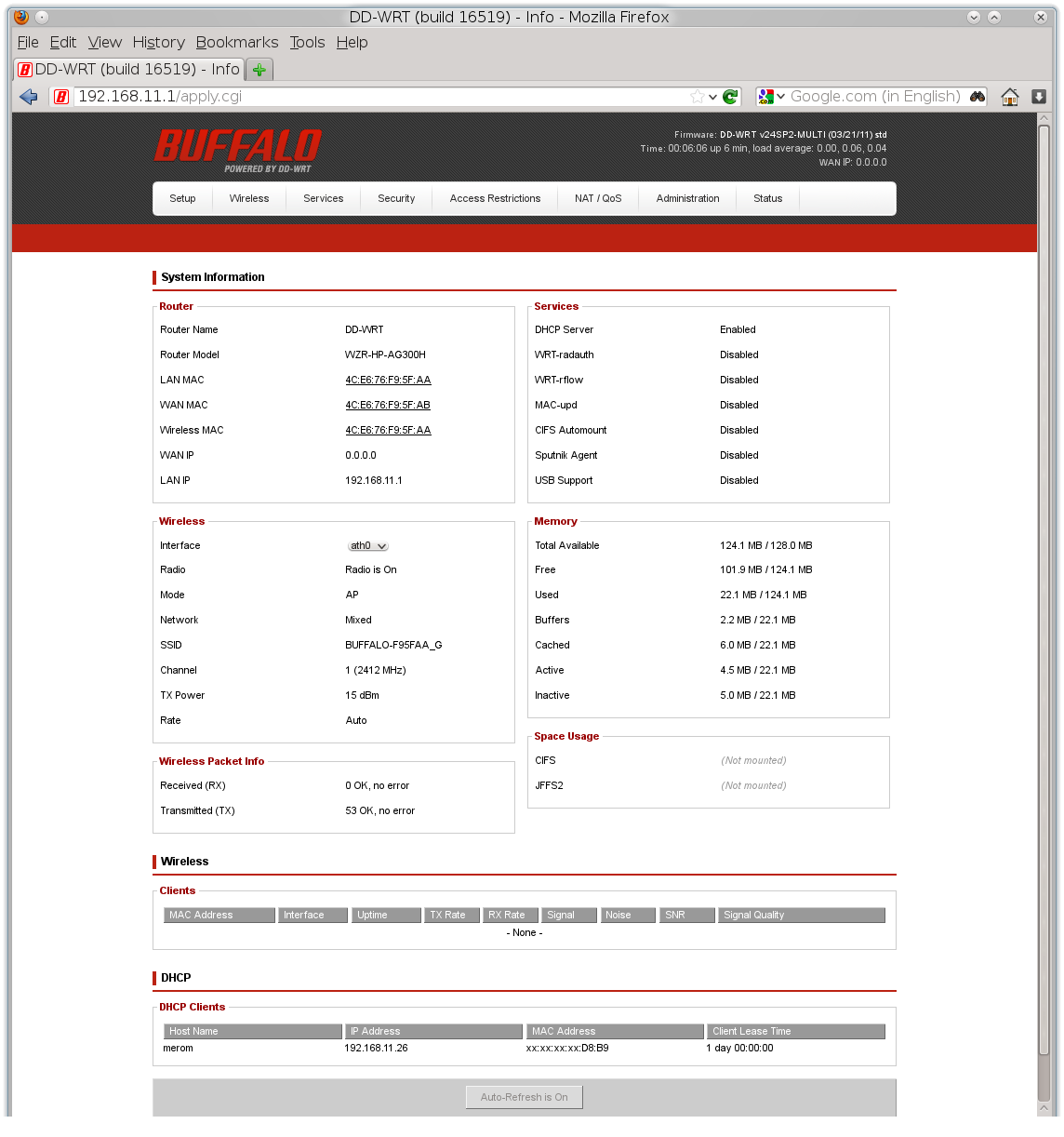Click in the address bar URL field
The height and width of the screenshot is (1137, 1064).
(x=381, y=97)
